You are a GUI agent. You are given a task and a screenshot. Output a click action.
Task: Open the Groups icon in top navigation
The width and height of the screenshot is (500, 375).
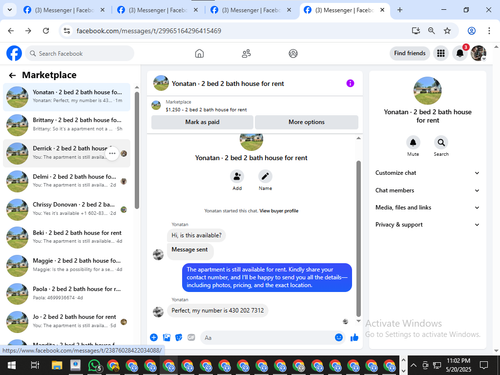[293, 53]
